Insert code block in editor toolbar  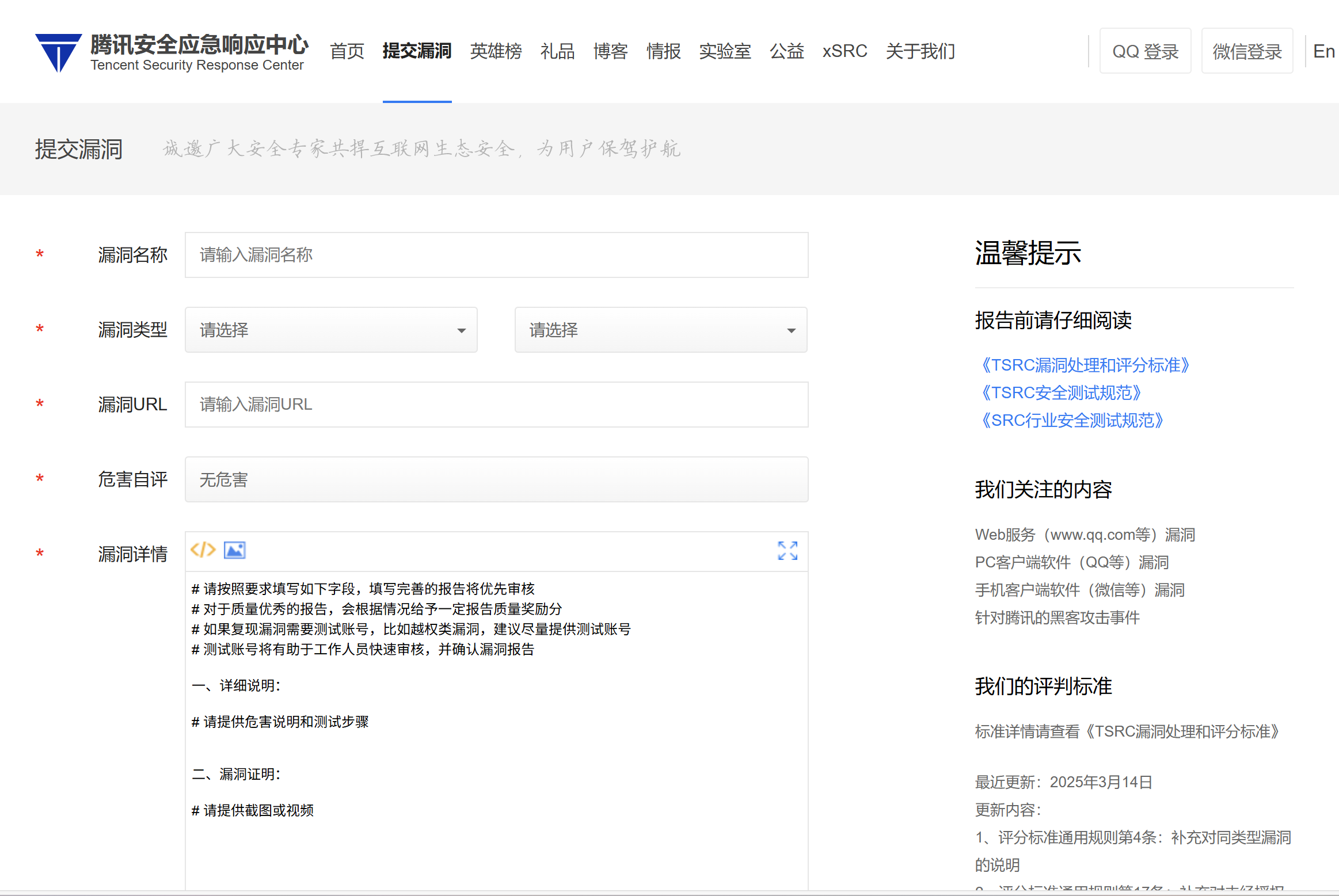[203, 550]
